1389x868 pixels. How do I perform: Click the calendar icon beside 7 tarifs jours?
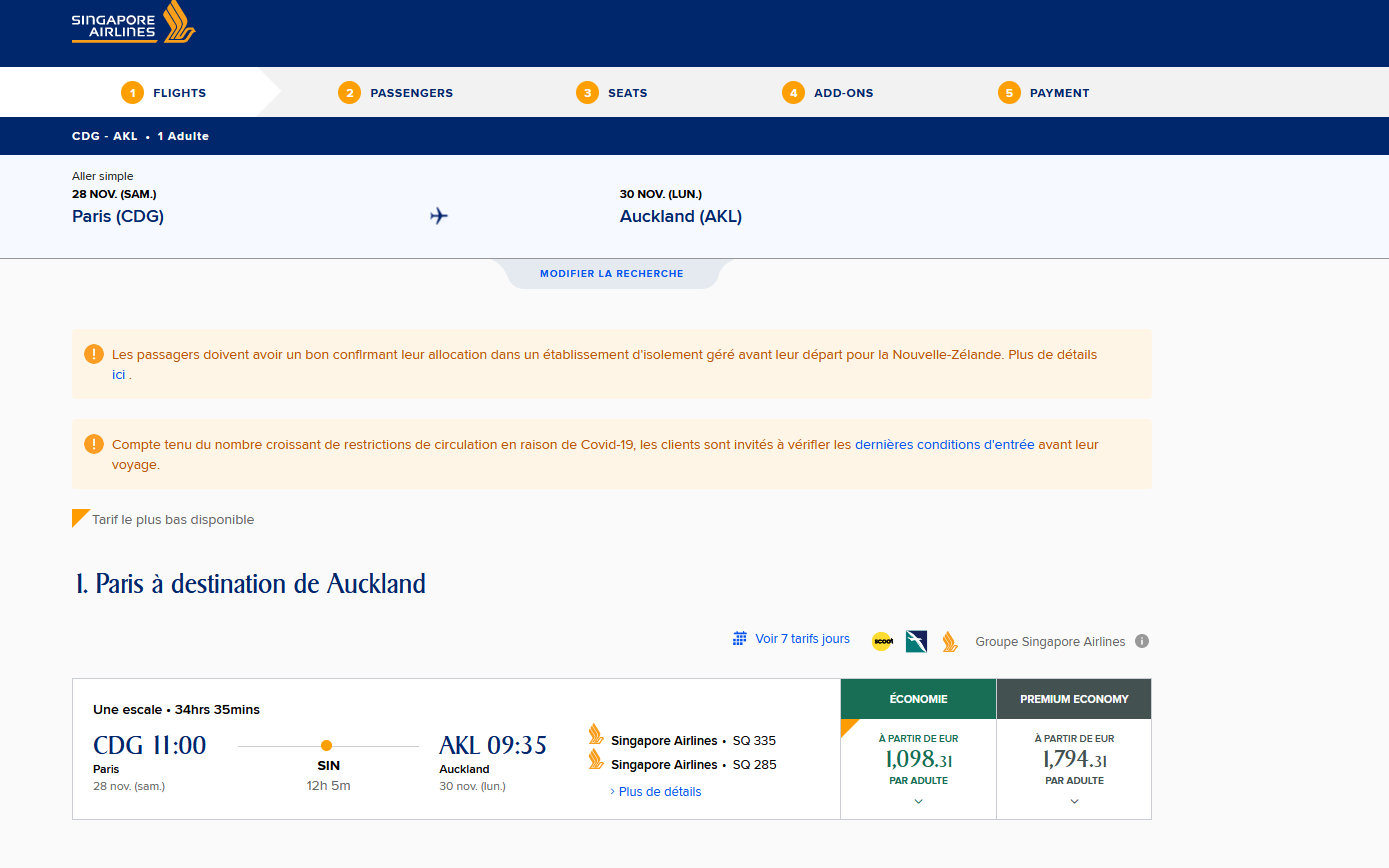pos(740,639)
